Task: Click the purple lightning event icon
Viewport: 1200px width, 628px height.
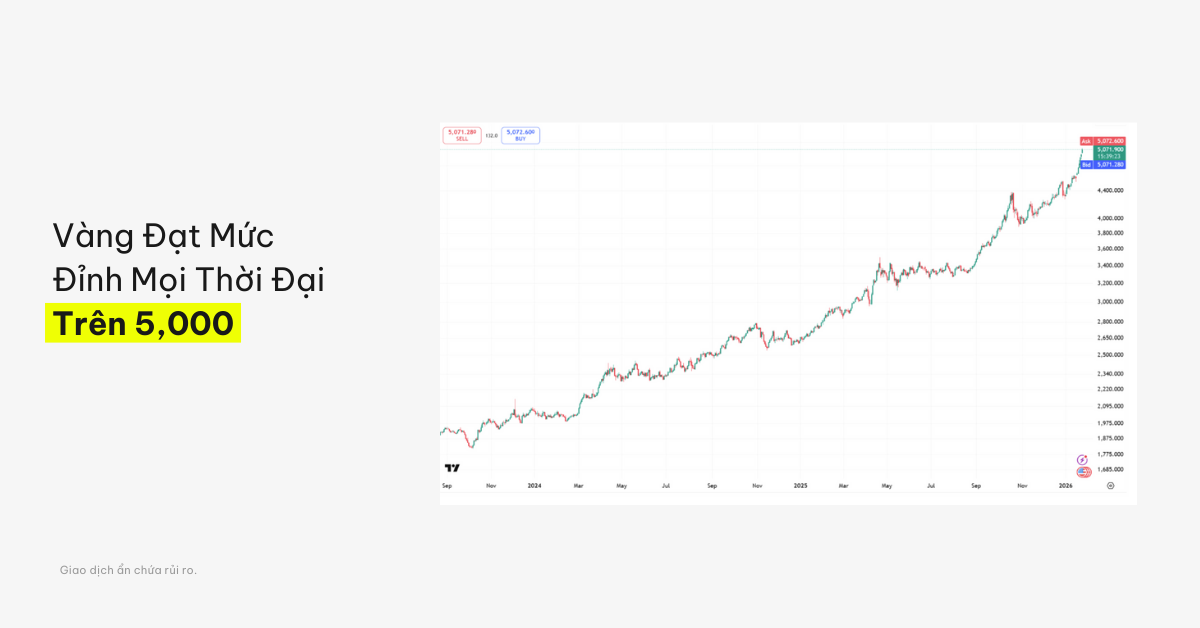Action: coord(1082,460)
